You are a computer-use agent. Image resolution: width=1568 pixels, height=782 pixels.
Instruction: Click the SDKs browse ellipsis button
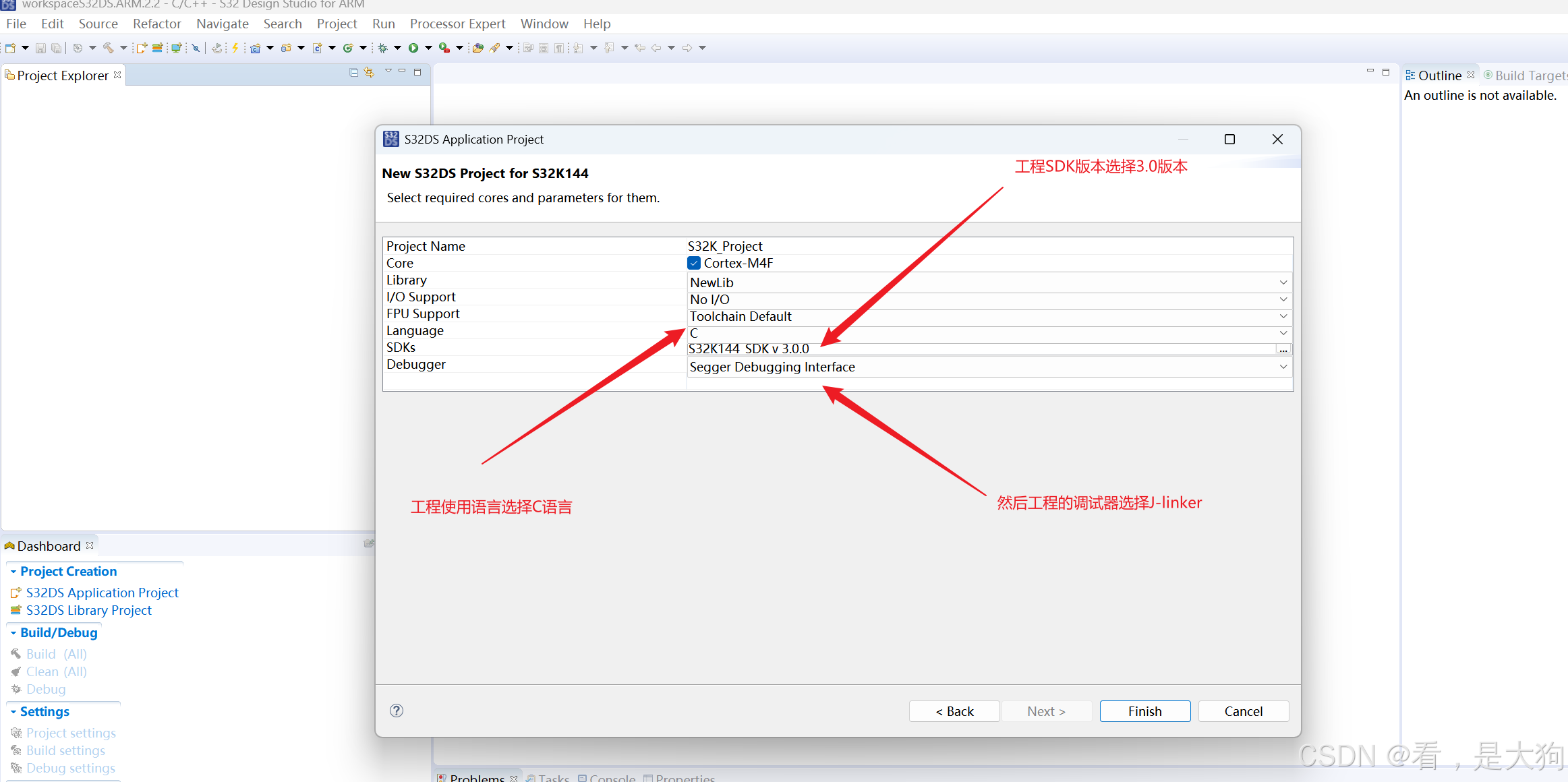pos(1283,349)
